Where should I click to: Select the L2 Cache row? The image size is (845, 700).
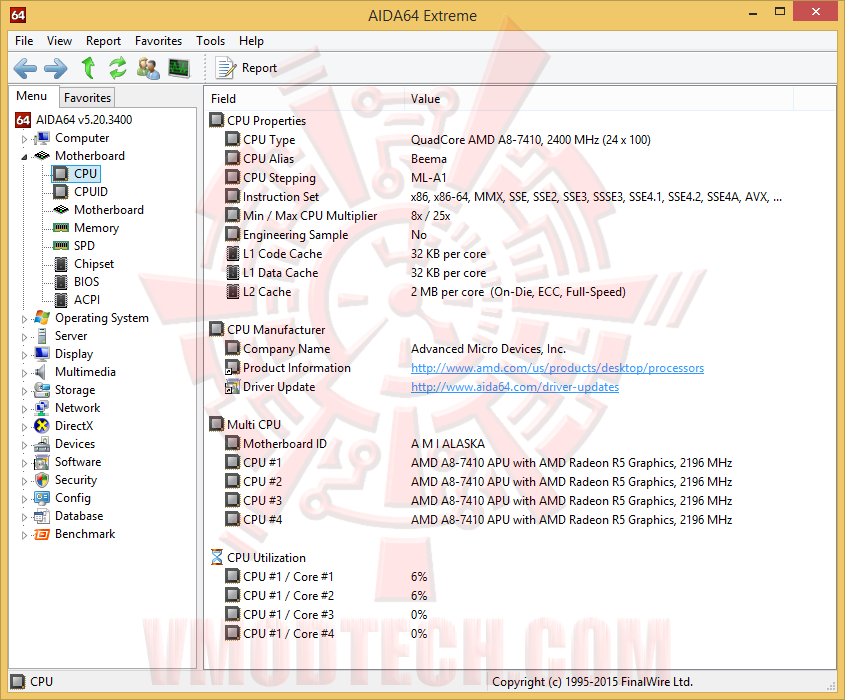[x=520, y=292]
